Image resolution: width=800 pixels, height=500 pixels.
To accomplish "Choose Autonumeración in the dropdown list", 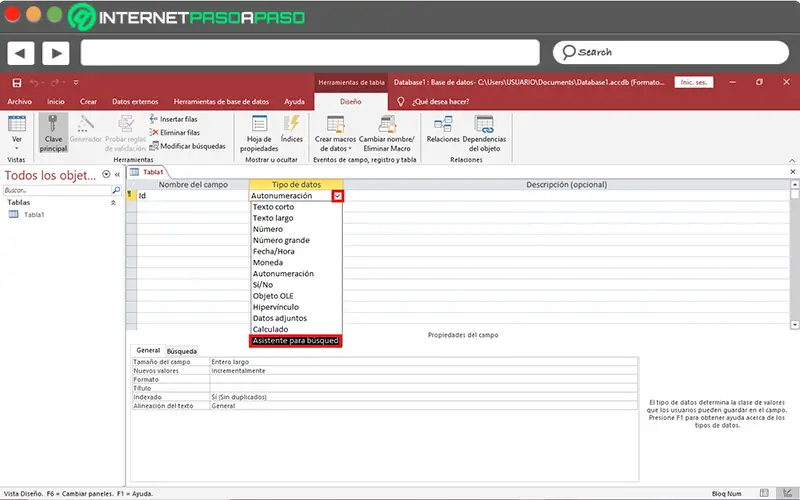I will (283, 274).
